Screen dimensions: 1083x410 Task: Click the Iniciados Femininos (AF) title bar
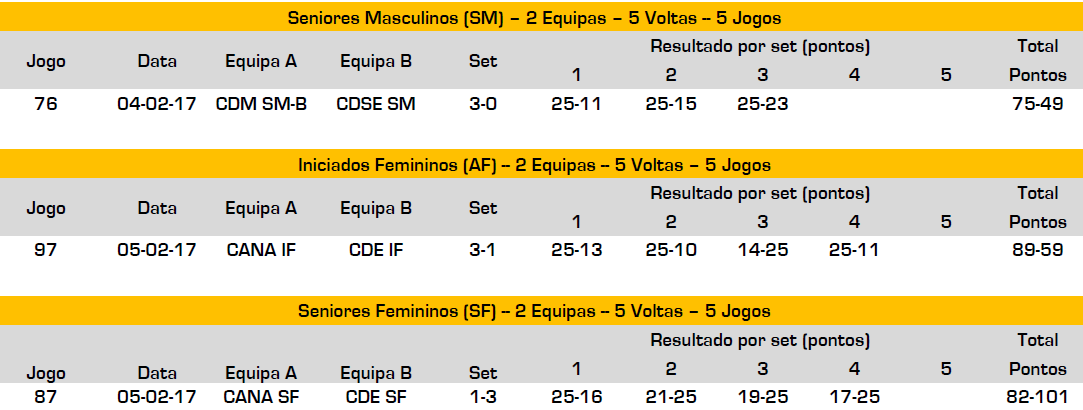click(541, 164)
